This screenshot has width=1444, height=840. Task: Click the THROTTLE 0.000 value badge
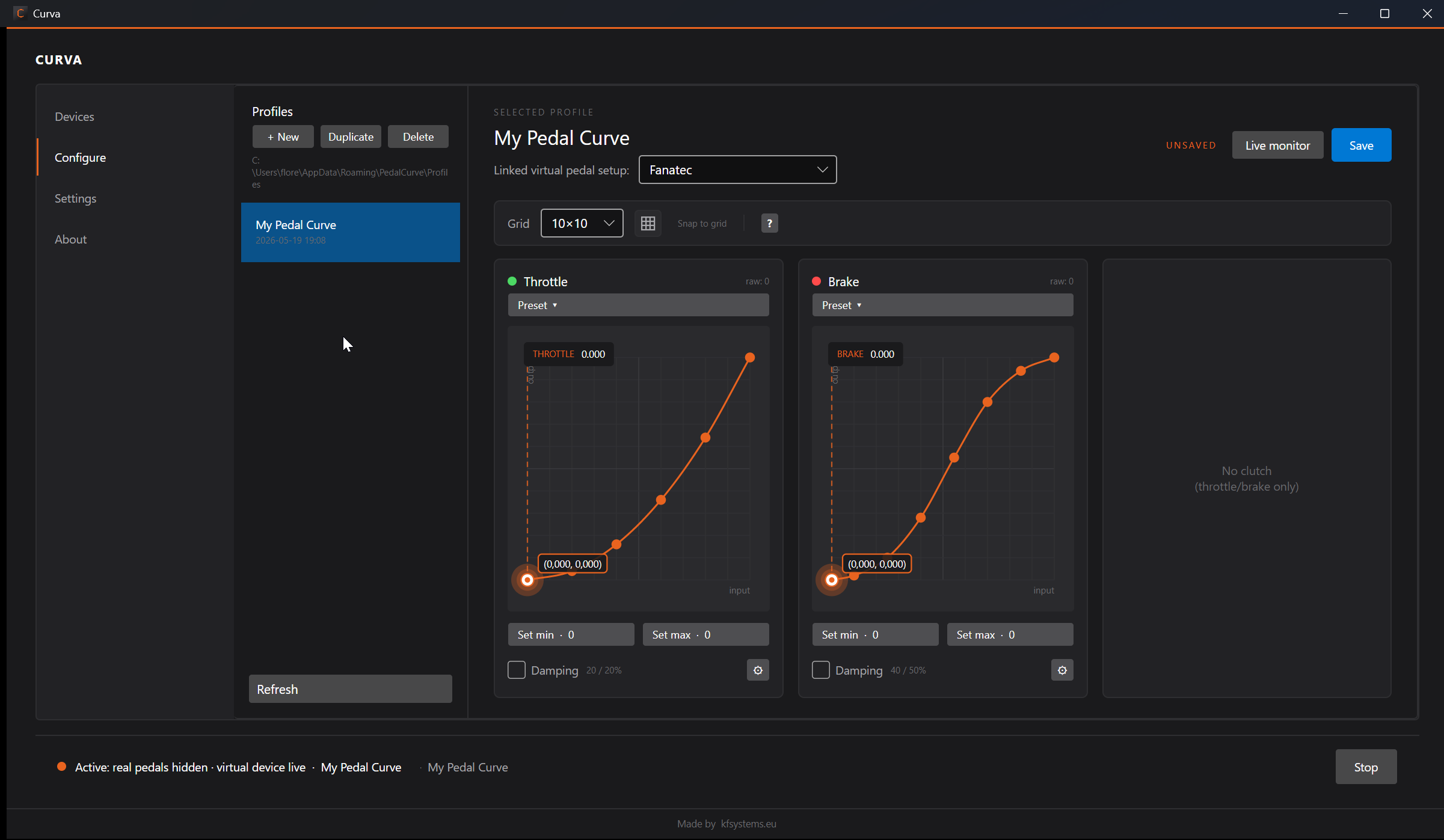[x=569, y=354]
